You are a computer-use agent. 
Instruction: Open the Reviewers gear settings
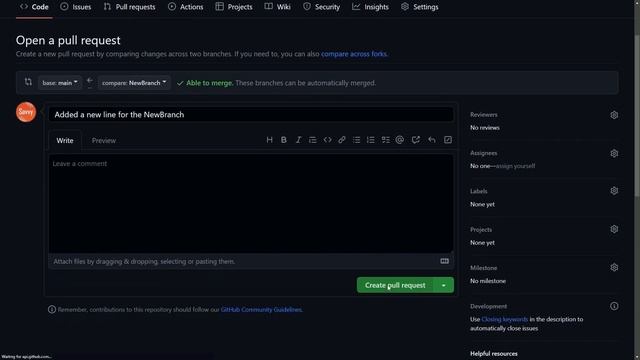point(614,115)
